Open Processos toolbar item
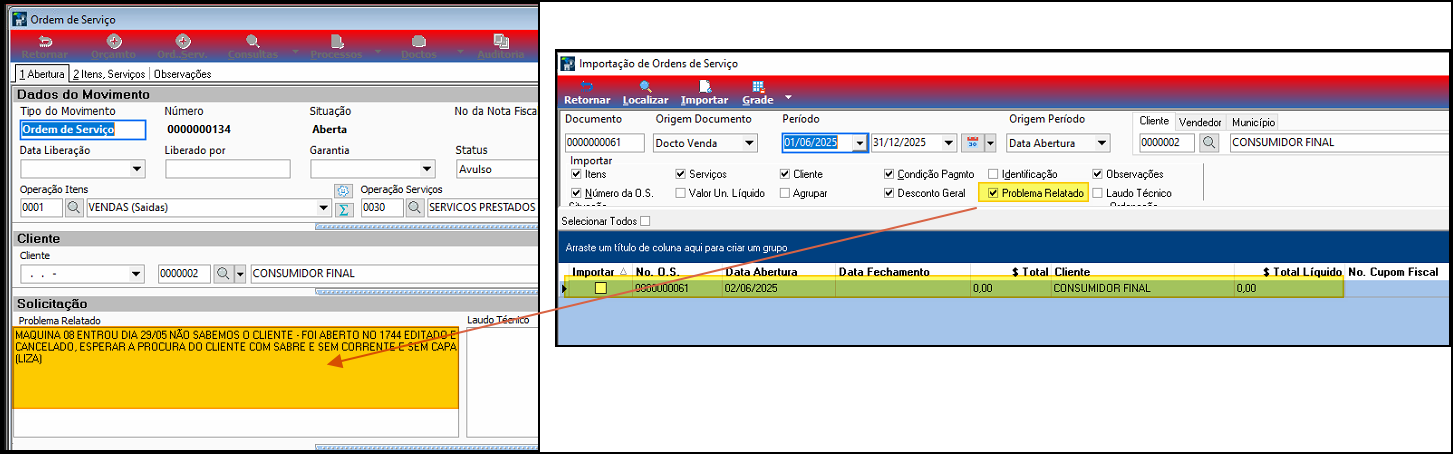Viewport: 1453px width, 454px height. [337, 46]
